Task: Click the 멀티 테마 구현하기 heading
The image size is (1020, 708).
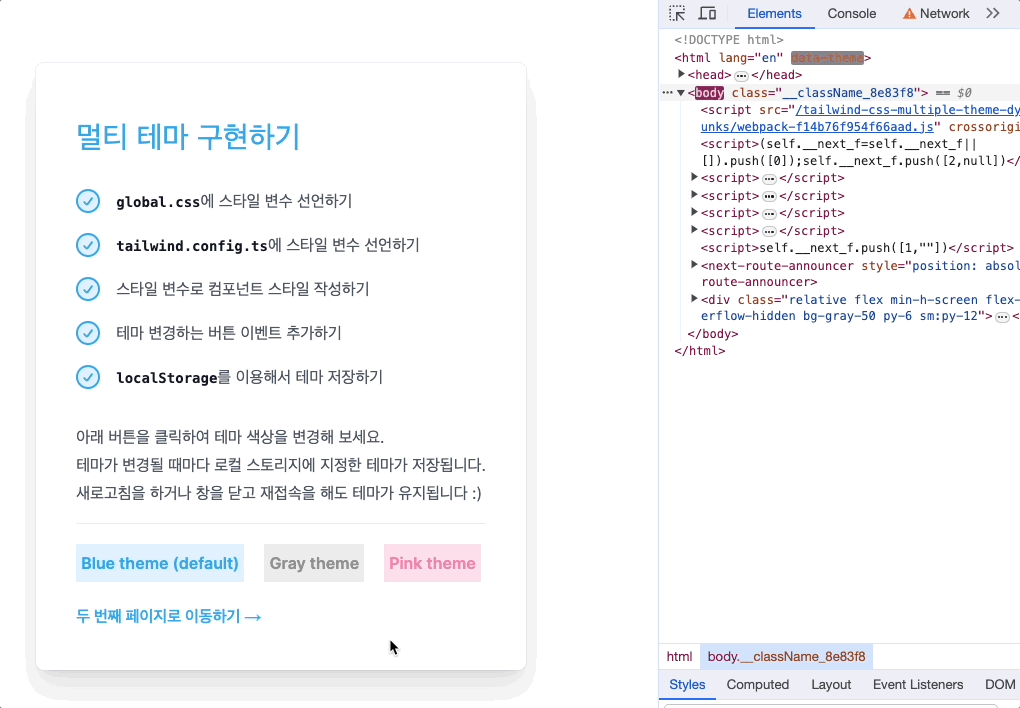Action: tap(188, 137)
